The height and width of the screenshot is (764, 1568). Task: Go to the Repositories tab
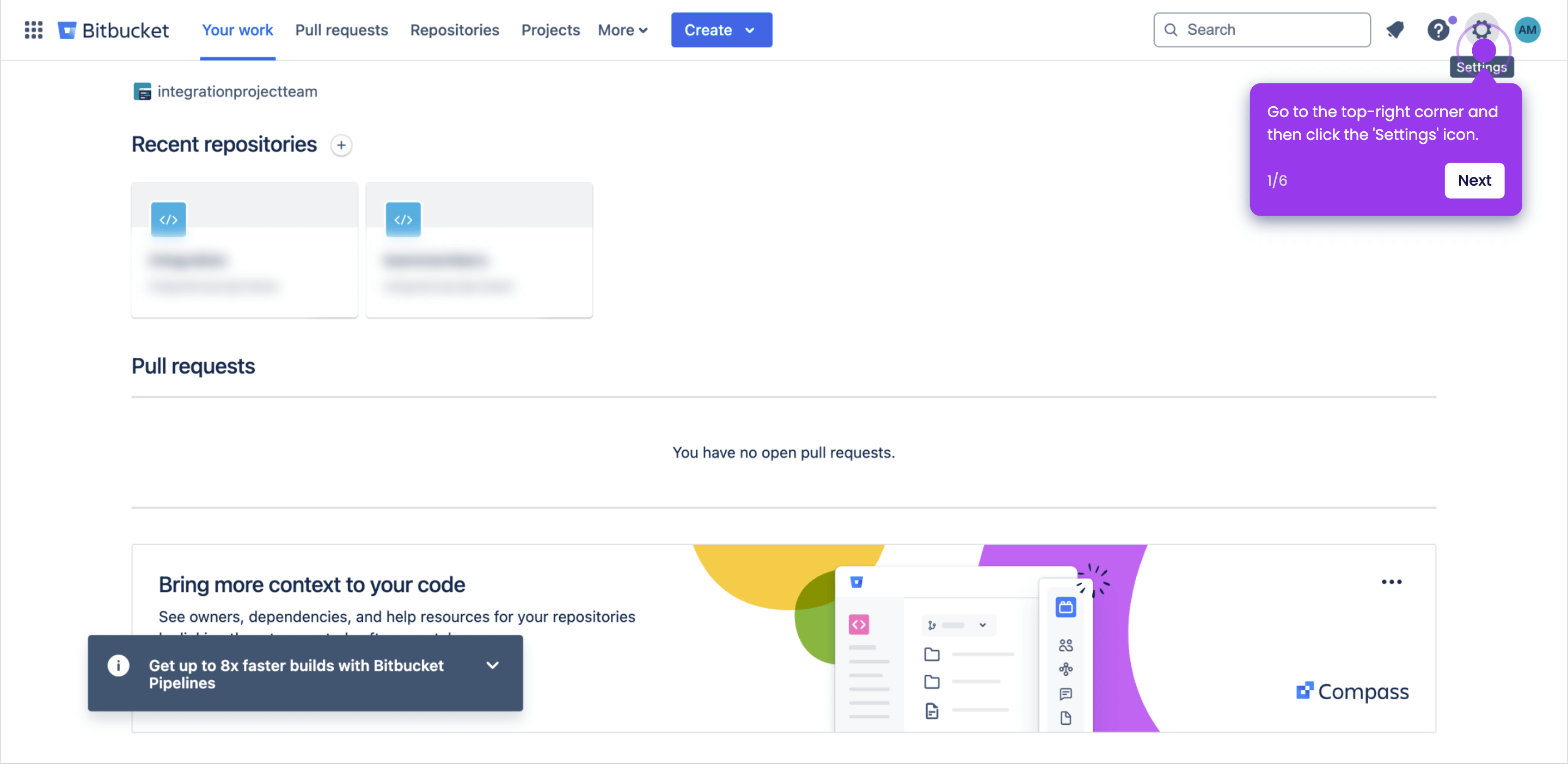(455, 30)
